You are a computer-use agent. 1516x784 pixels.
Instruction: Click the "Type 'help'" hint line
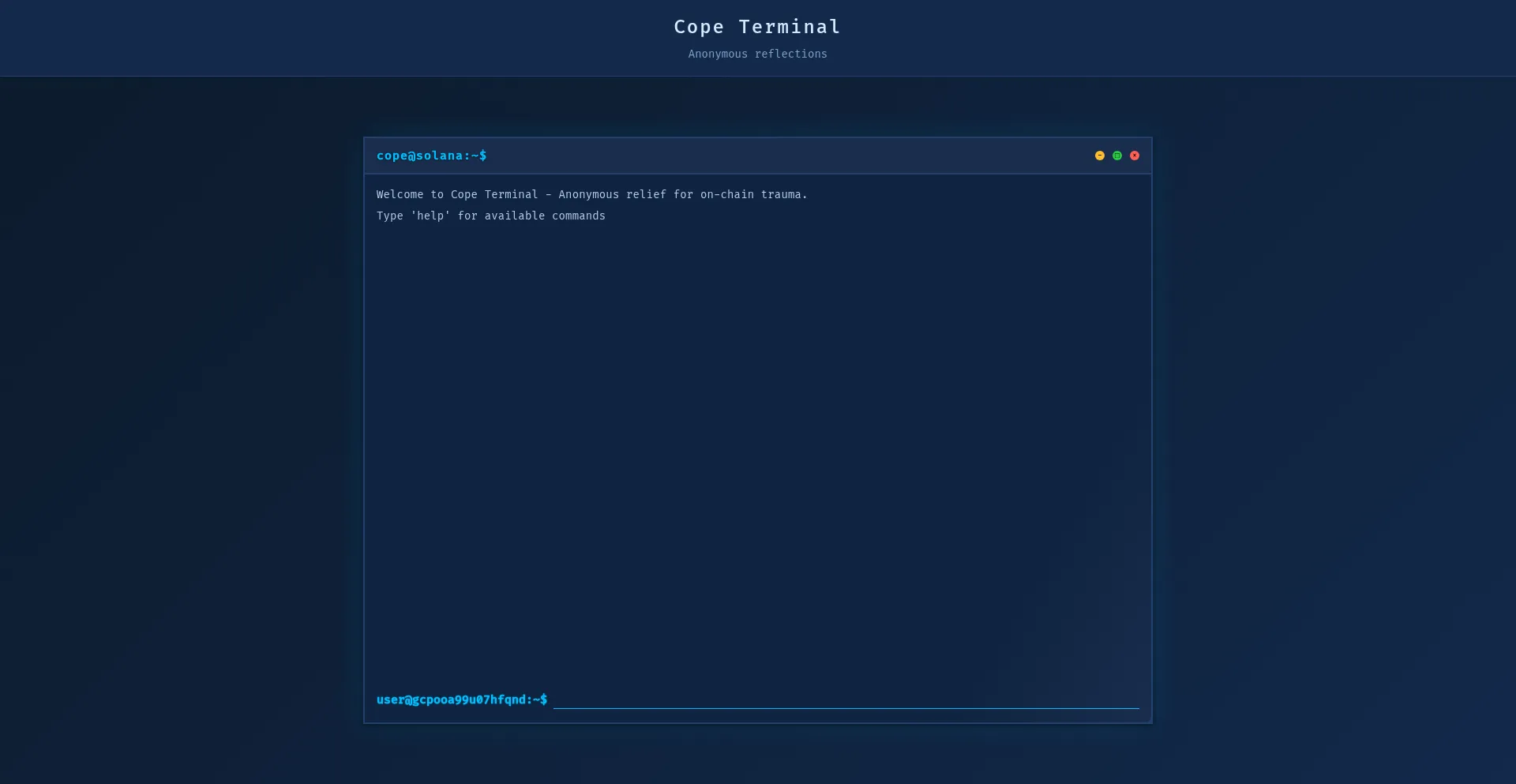click(x=490, y=216)
